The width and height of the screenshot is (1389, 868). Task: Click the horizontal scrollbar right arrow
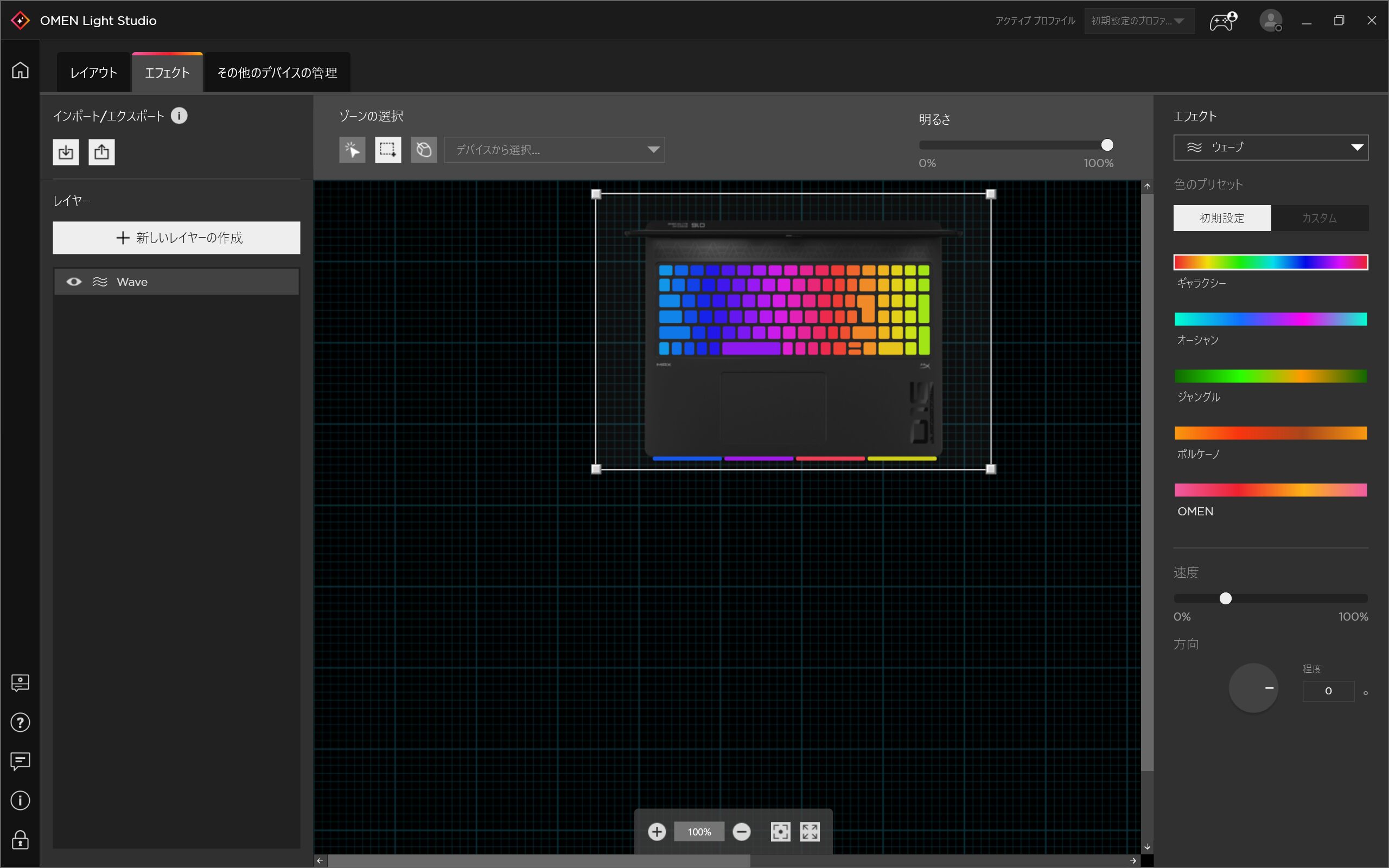pos(1133,860)
